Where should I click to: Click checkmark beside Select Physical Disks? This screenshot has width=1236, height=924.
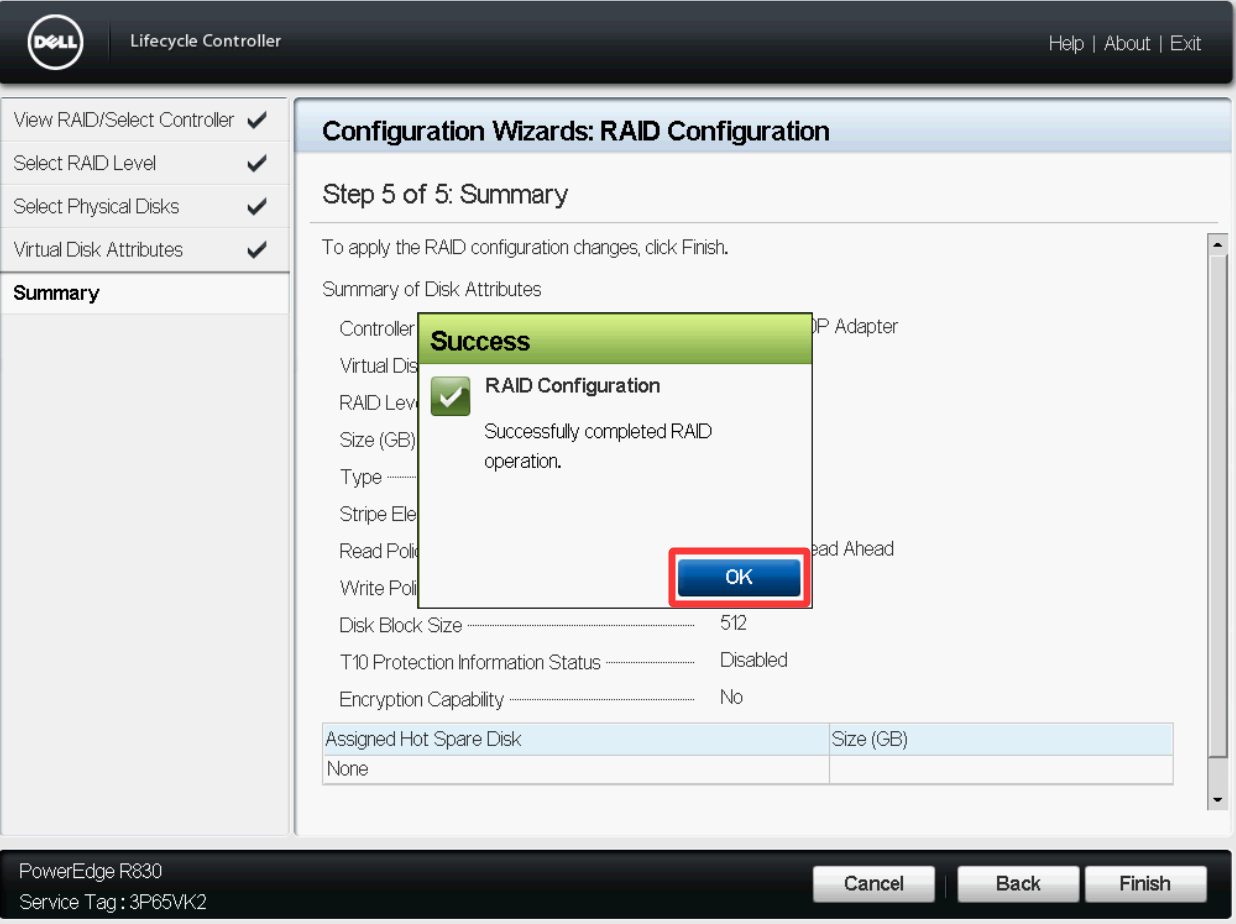(257, 207)
